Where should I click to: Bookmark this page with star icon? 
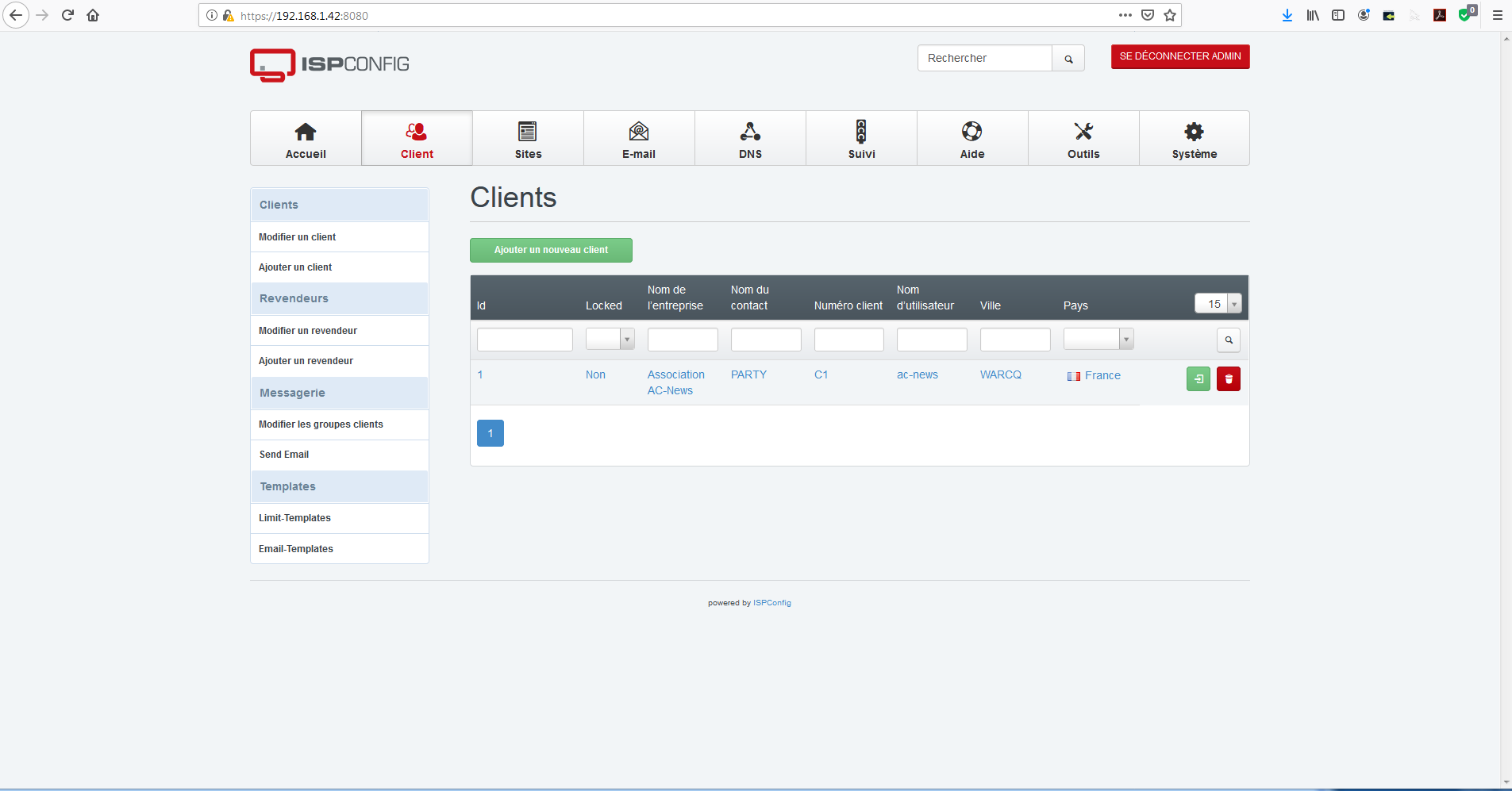pyautogui.click(x=1170, y=15)
